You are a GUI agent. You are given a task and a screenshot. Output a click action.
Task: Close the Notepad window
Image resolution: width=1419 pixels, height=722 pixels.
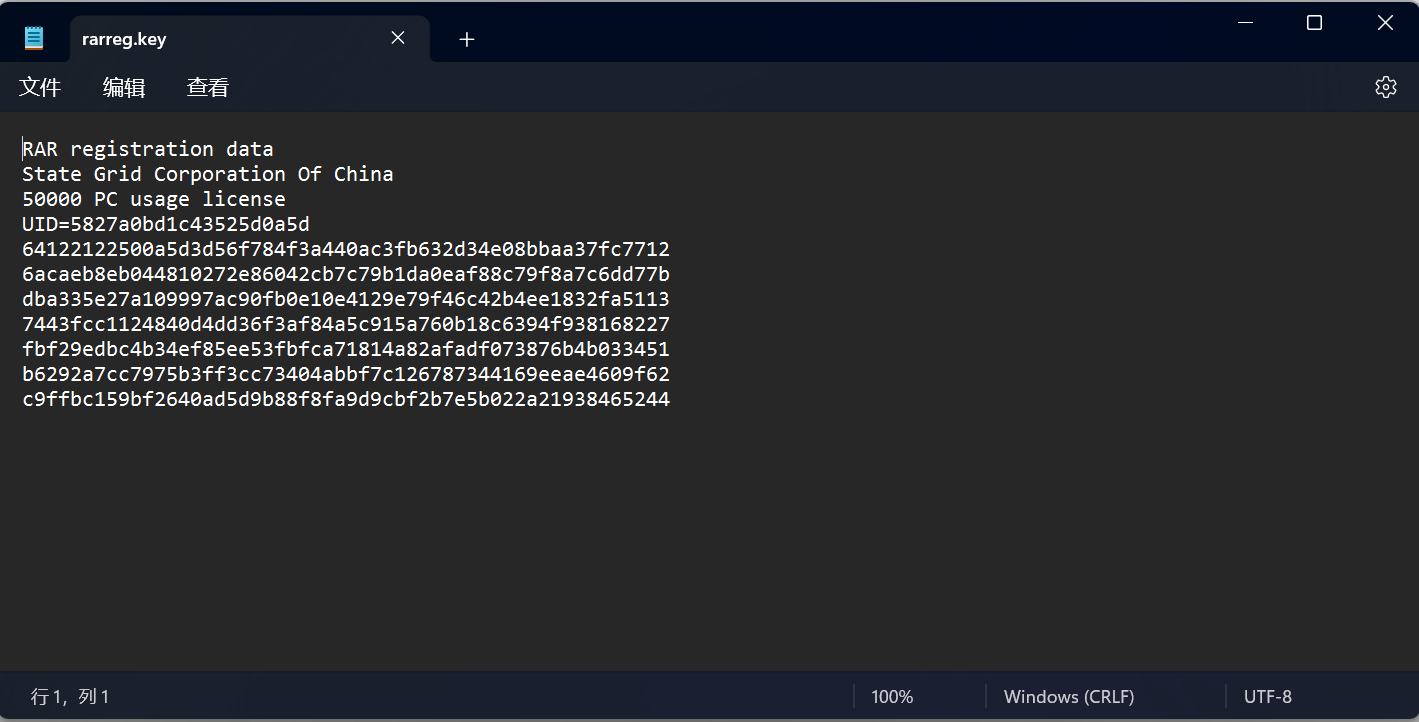pos(1385,23)
